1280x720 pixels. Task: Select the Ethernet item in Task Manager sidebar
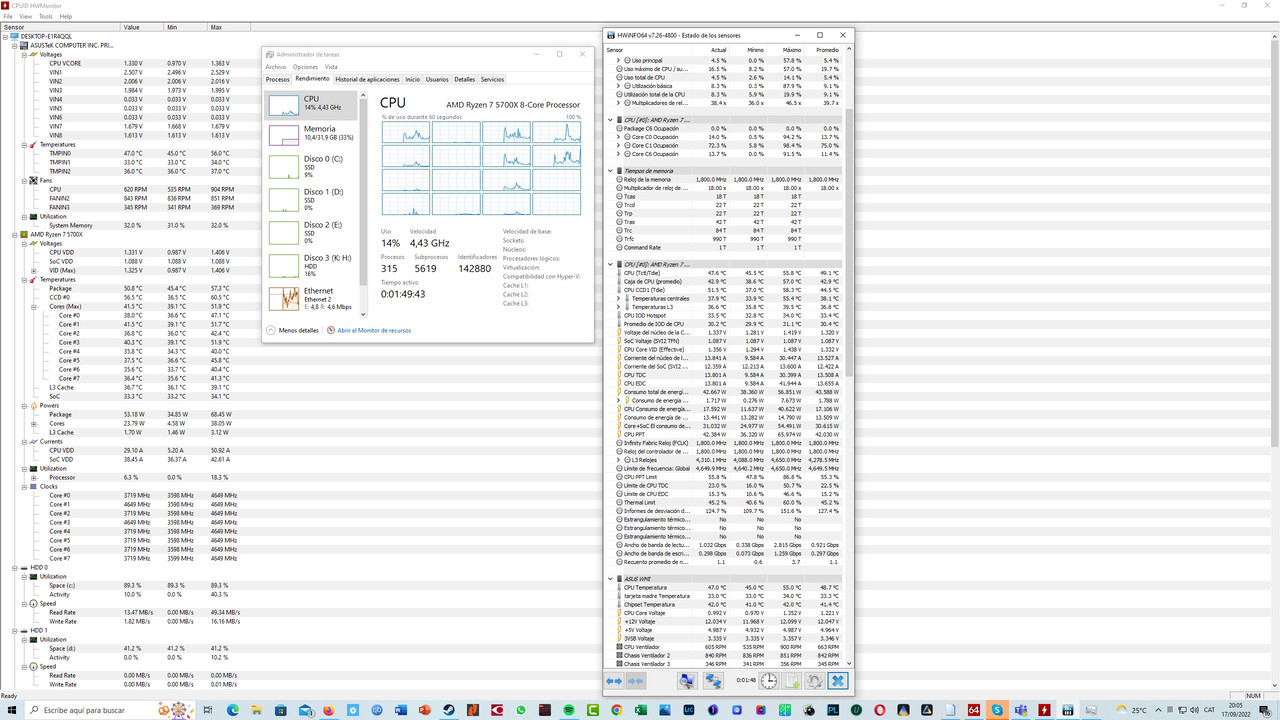[x=310, y=298]
